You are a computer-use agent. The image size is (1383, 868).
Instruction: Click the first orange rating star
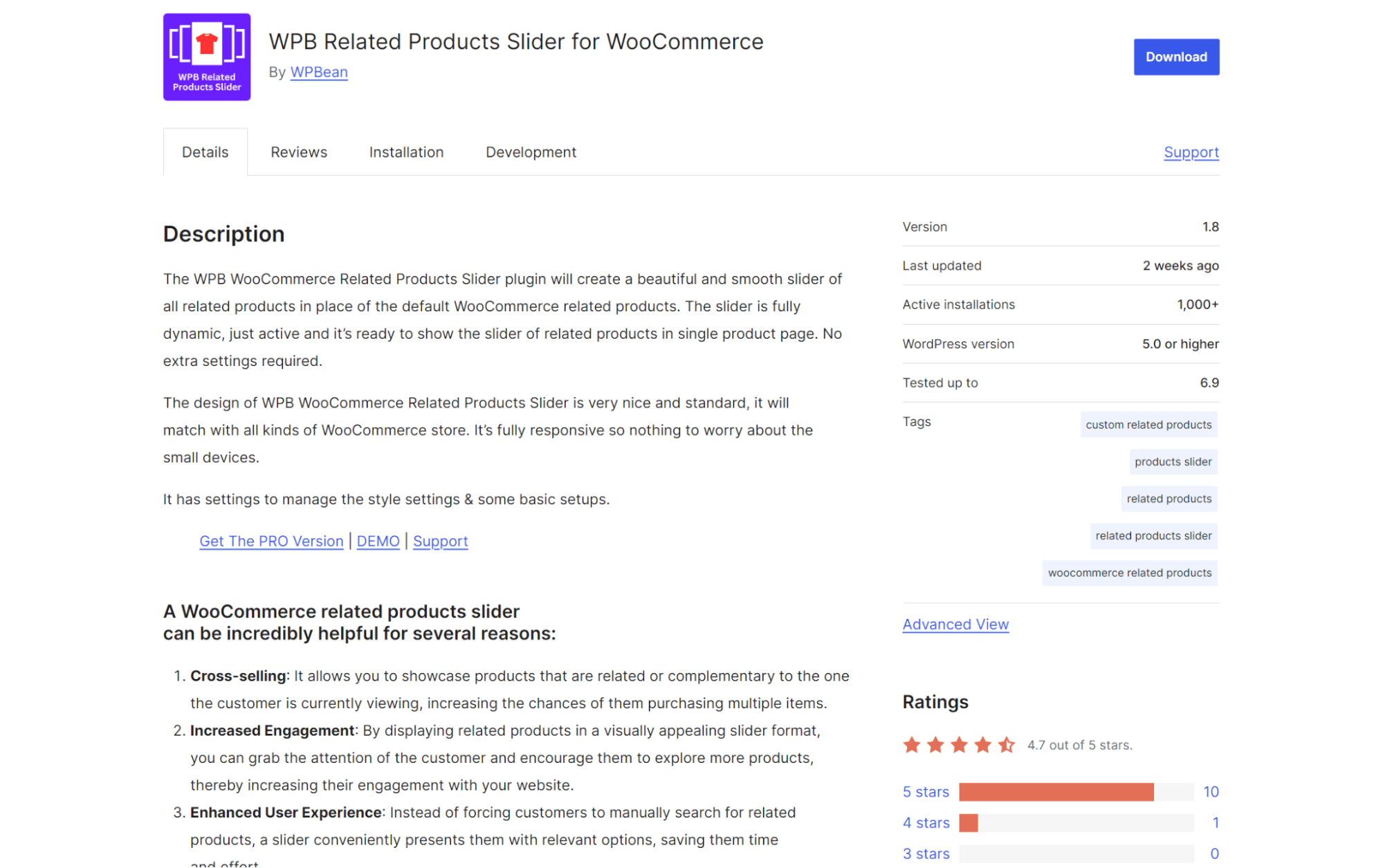point(912,745)
